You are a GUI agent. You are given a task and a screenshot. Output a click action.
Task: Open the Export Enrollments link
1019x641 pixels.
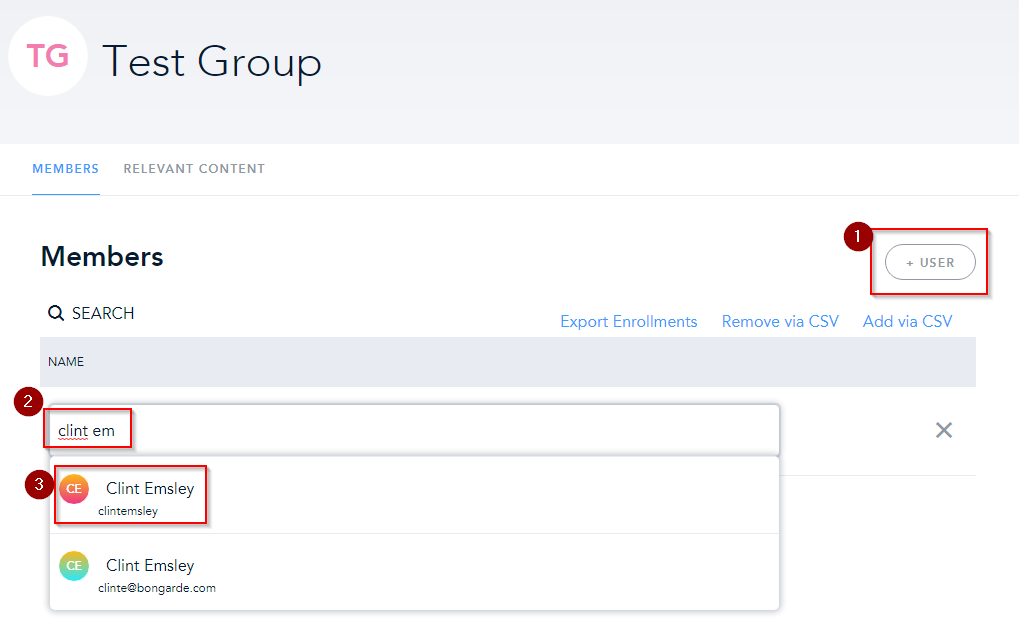click(628, 322)
